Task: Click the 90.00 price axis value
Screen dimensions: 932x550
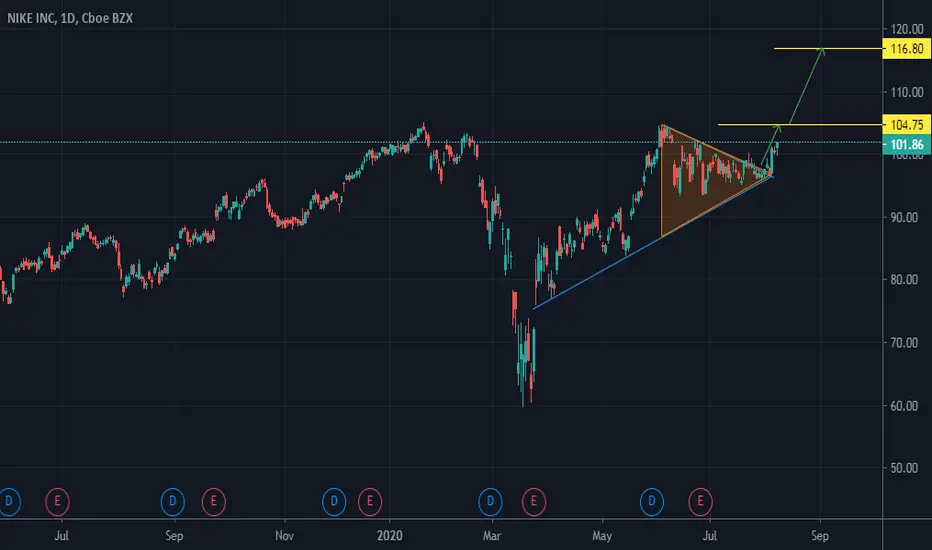Action: tap(904, 218)
